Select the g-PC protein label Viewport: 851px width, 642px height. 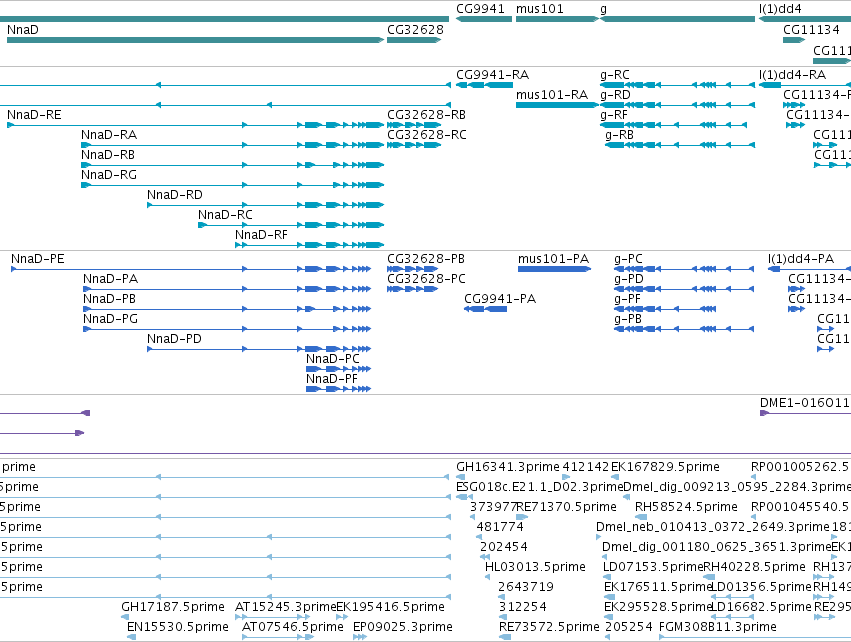coord(628,259)
